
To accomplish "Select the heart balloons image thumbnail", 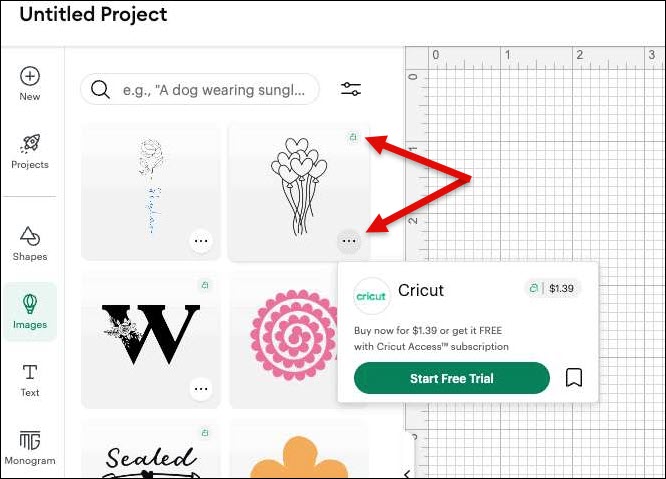I will [299, 192].
